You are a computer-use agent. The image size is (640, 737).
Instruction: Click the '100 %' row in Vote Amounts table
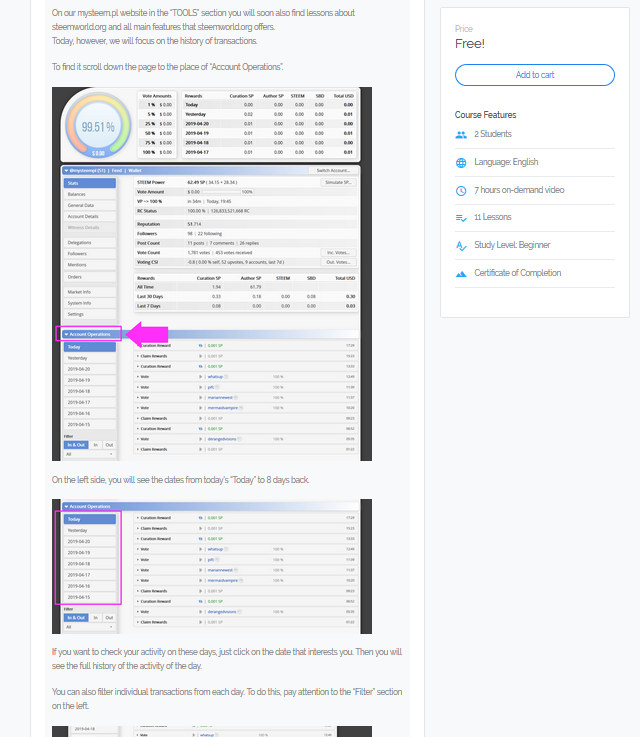click(157, 152)
